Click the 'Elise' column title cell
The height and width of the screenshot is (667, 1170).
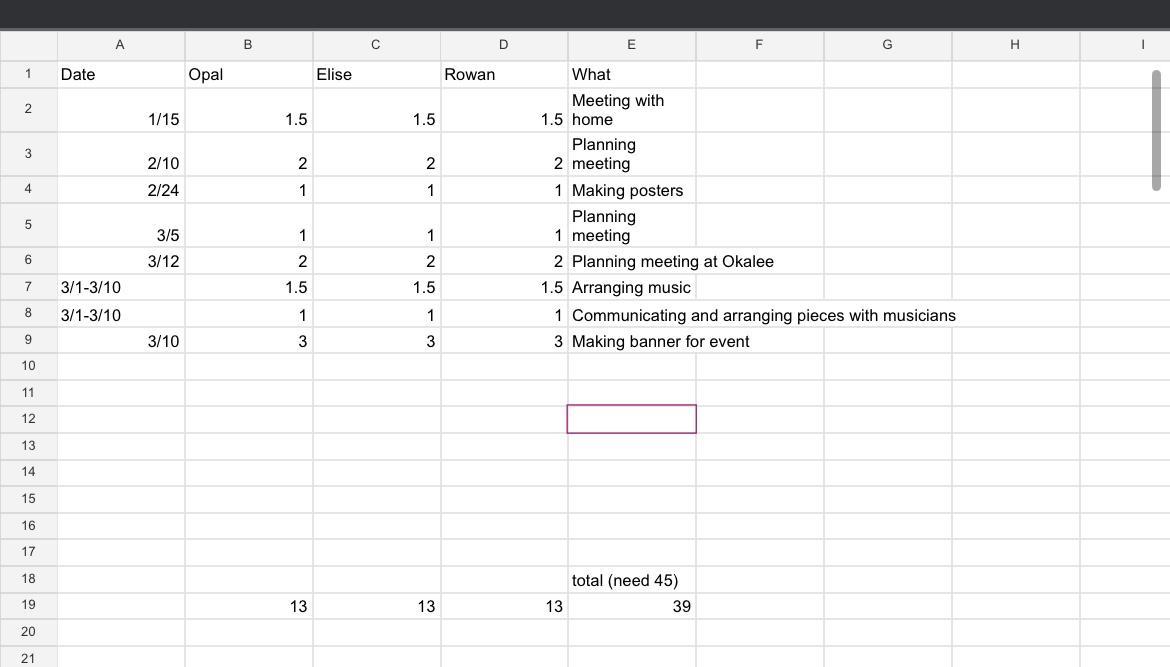[376, 75]
